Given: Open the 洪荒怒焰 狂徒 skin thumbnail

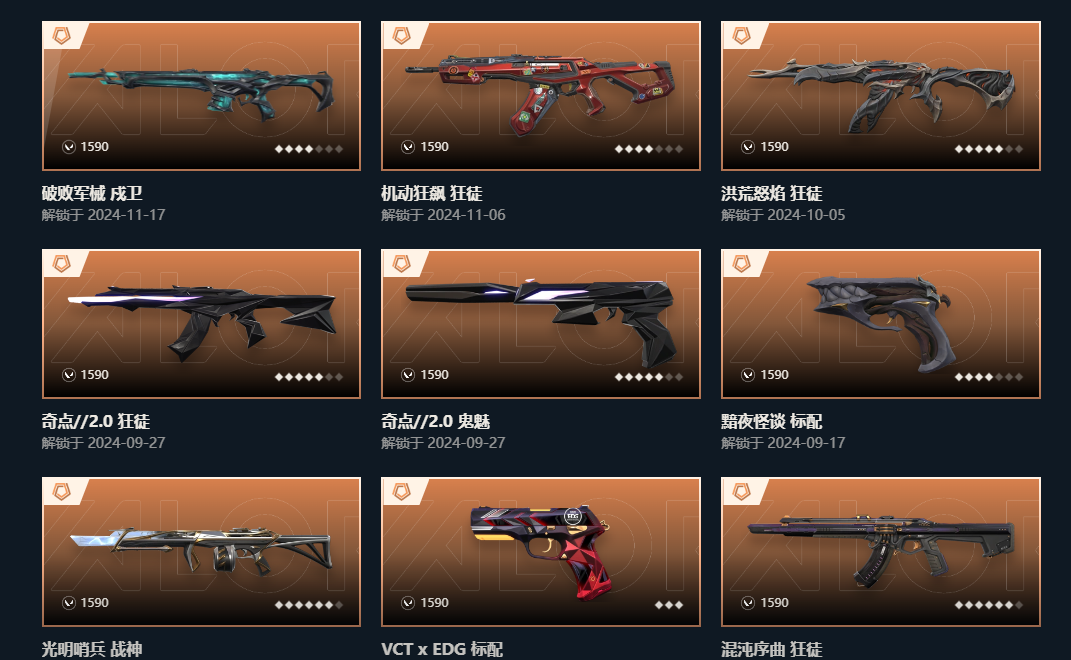Looking at the screenshot, I should pyautogui.click(x=881, y=96).
